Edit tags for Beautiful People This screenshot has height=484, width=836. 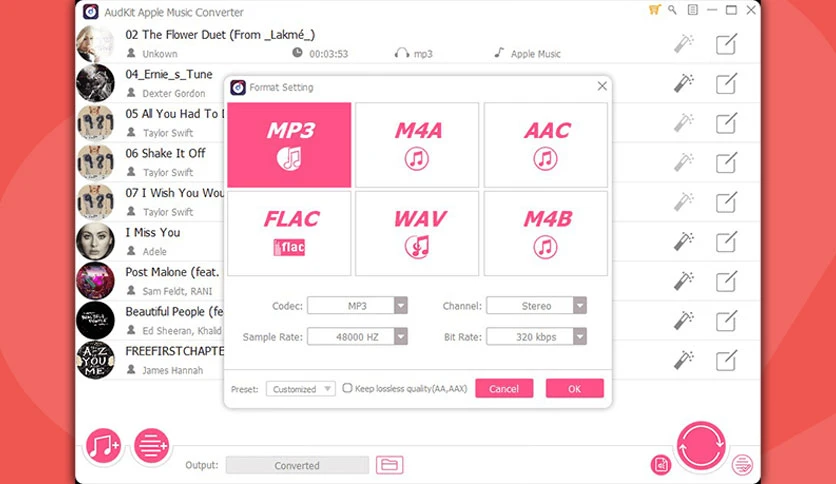(726, 320)
